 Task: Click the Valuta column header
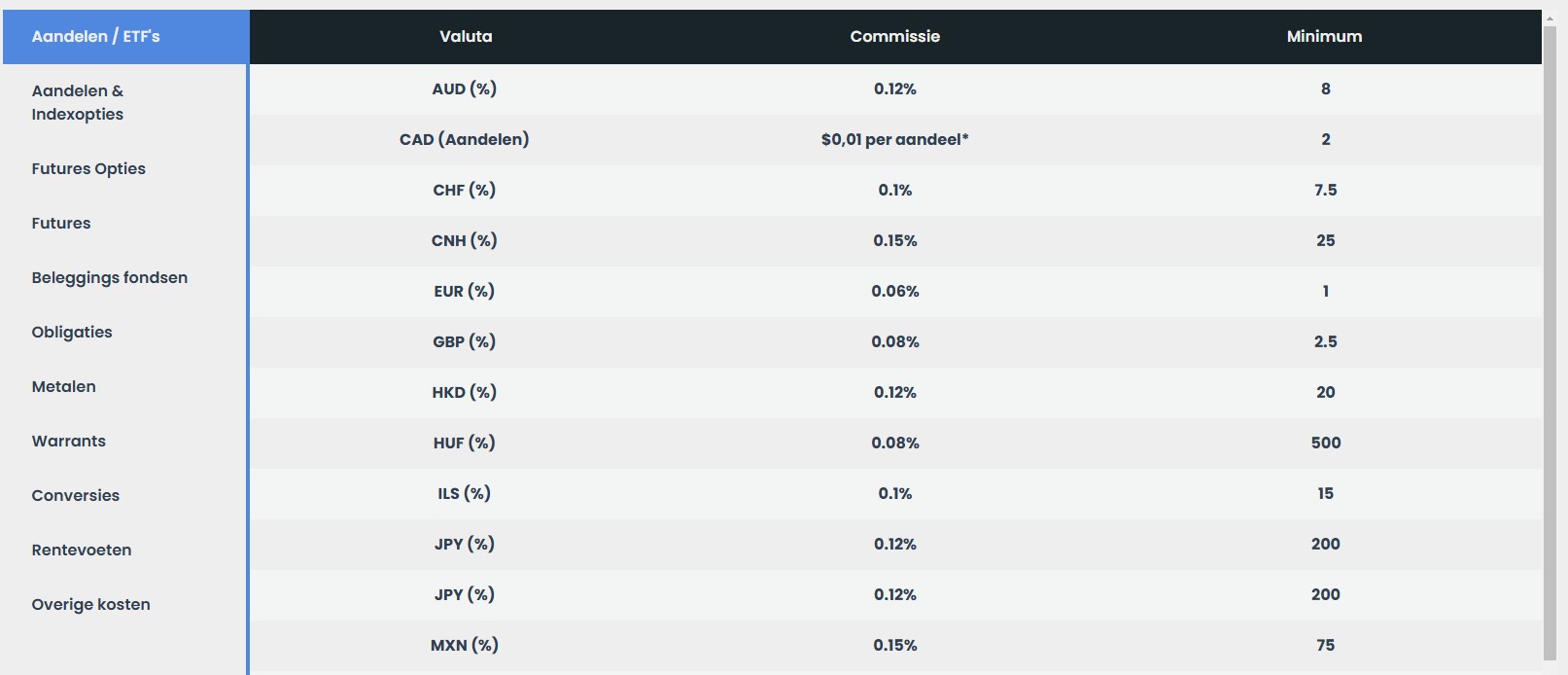tap(466, 37)
